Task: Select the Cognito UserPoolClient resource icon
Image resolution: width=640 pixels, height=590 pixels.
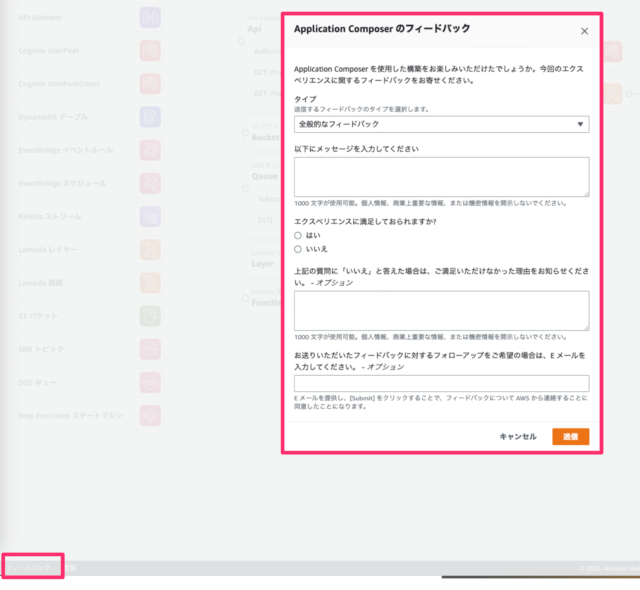Action: tap(150, 84)
